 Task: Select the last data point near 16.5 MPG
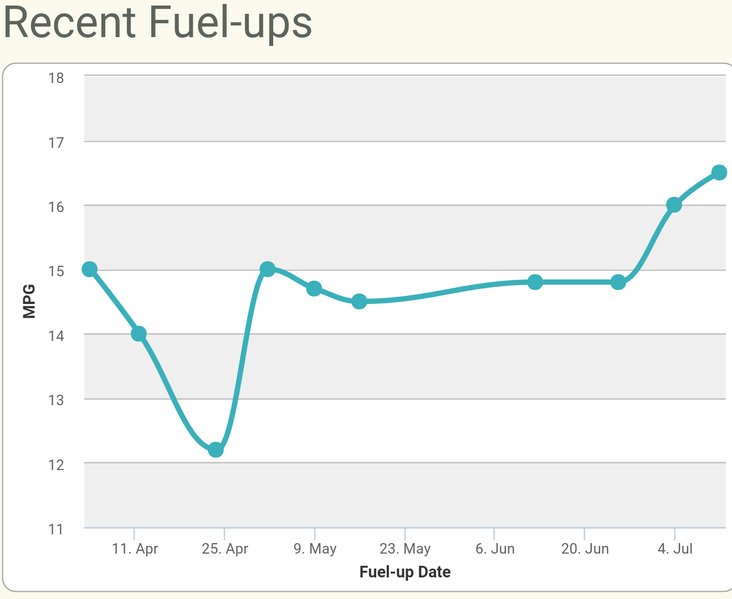(719, 172)
